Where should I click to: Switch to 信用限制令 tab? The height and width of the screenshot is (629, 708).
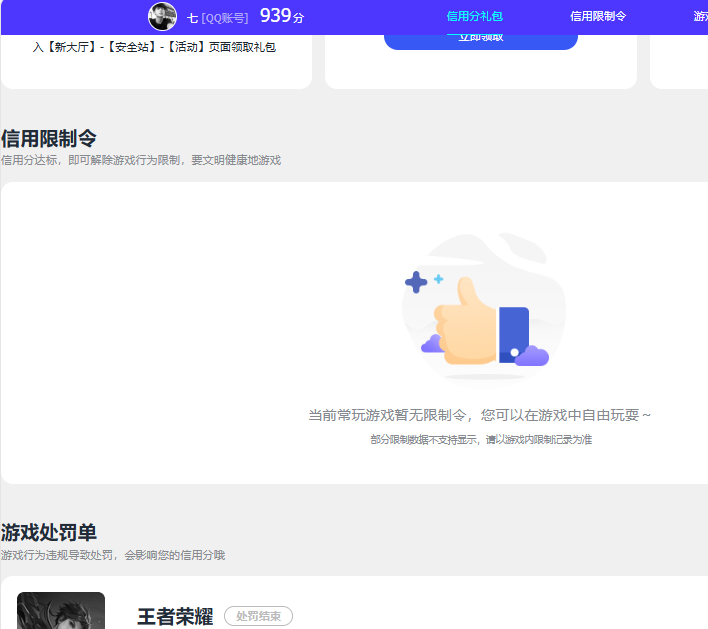(598, 17)
